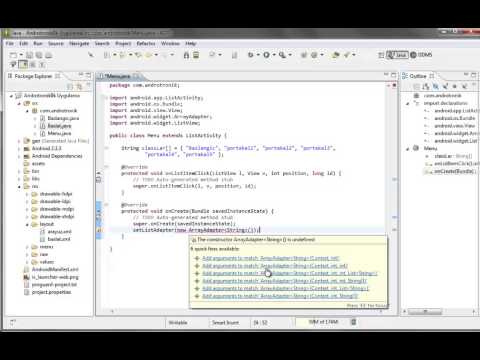Collapse the layout folder node
Screen dimensions: 480x360
[27, 225]
